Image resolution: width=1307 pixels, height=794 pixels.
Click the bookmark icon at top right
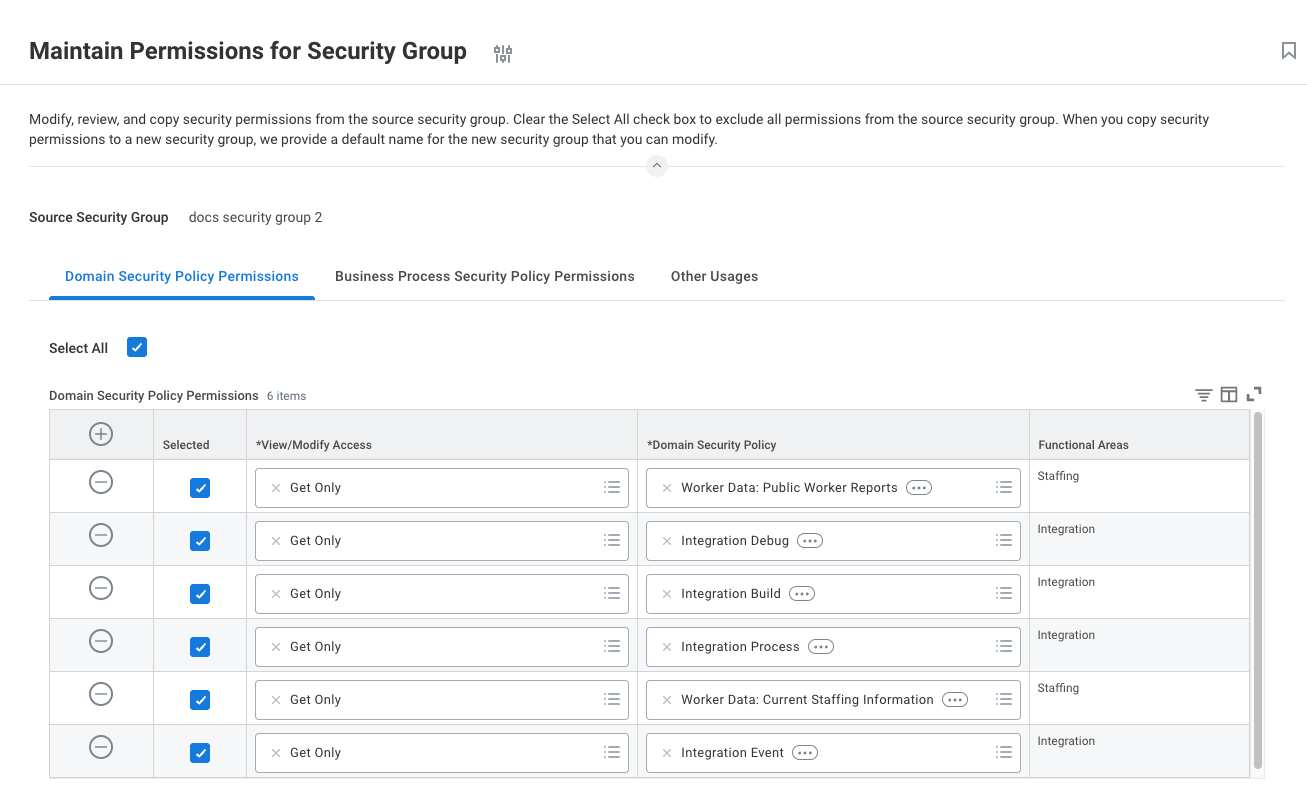click(1288, 51)
